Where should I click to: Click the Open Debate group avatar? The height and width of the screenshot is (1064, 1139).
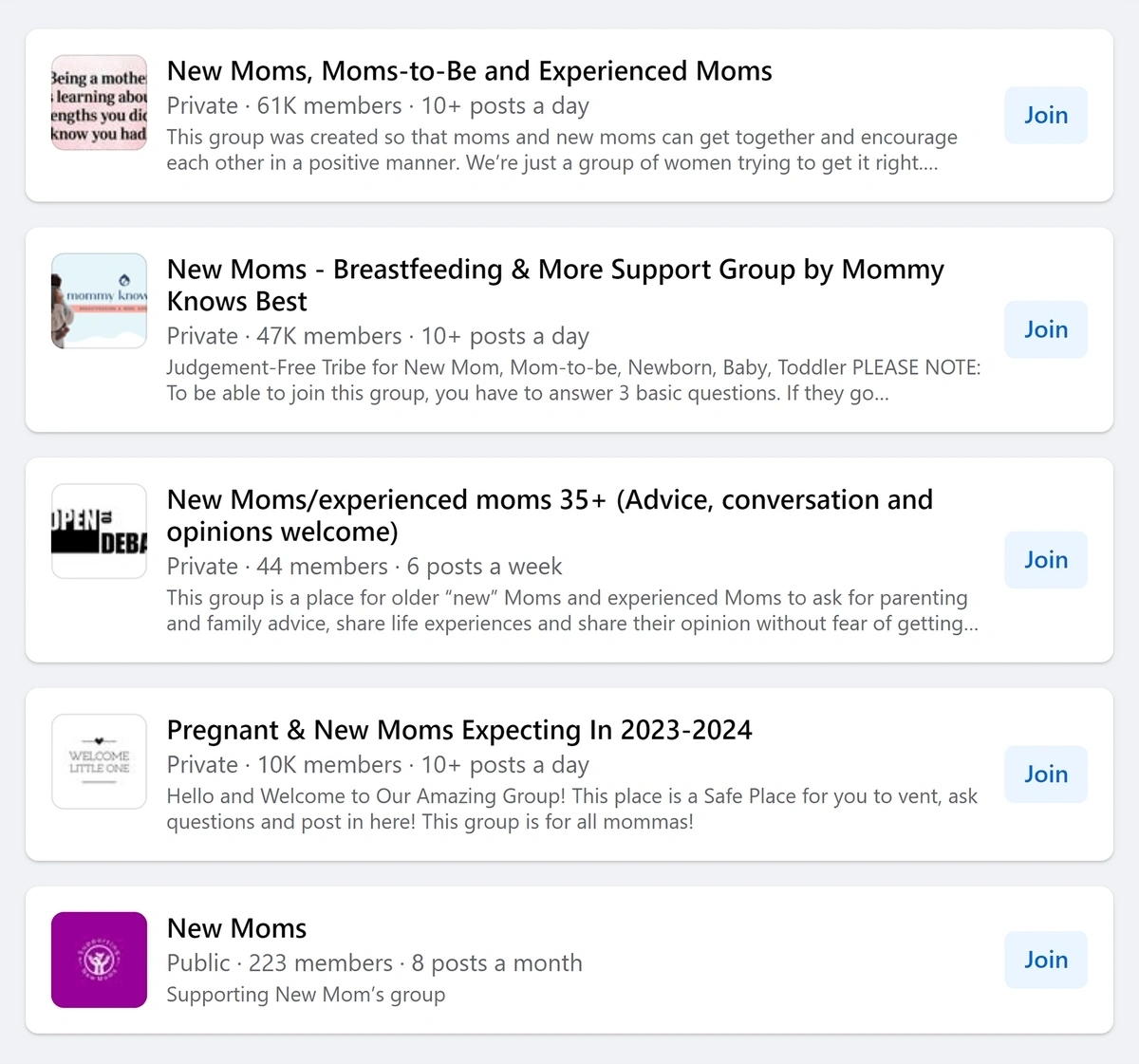(99, 532)
